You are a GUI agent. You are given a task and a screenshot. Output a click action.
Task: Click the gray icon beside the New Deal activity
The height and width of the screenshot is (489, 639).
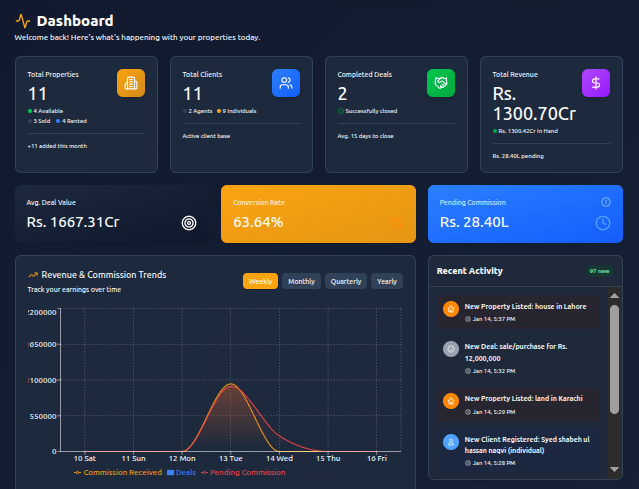(450, 349)
